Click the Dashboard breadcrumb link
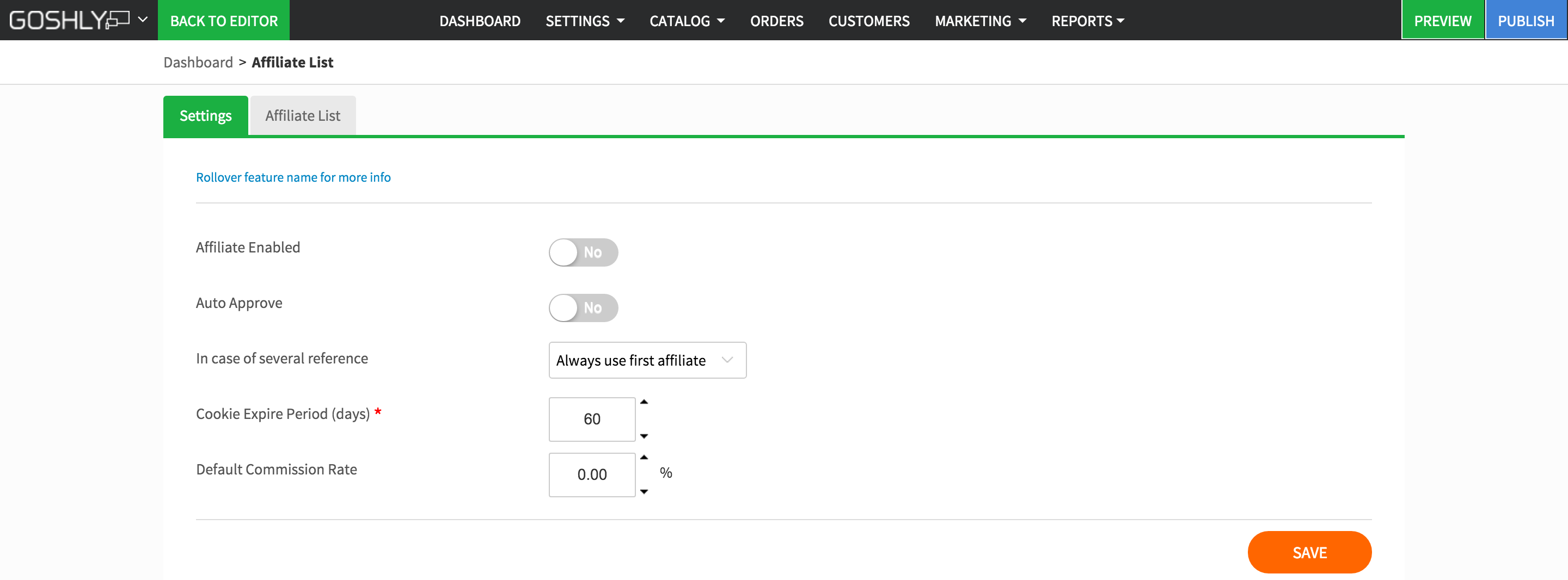The height and width of the screenshot is (580, 1568). click(198, 62)
